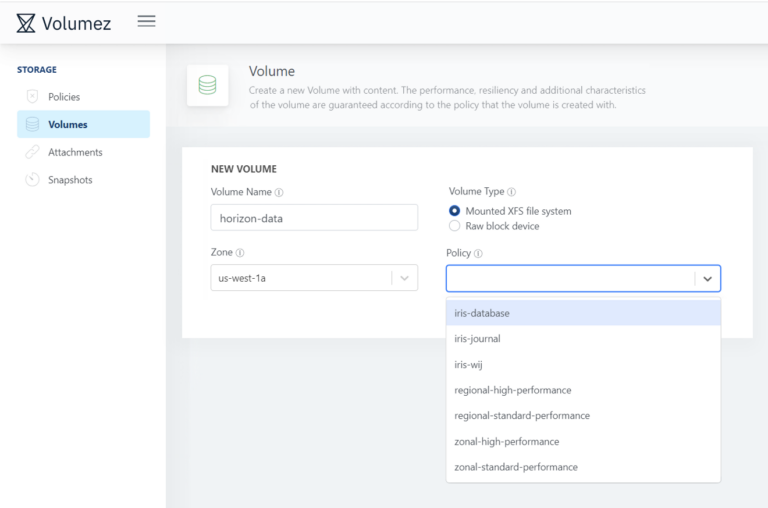Screen dimensions: 768x508
Task: Click info icon next to Volume Name
Action: [279, 193]
